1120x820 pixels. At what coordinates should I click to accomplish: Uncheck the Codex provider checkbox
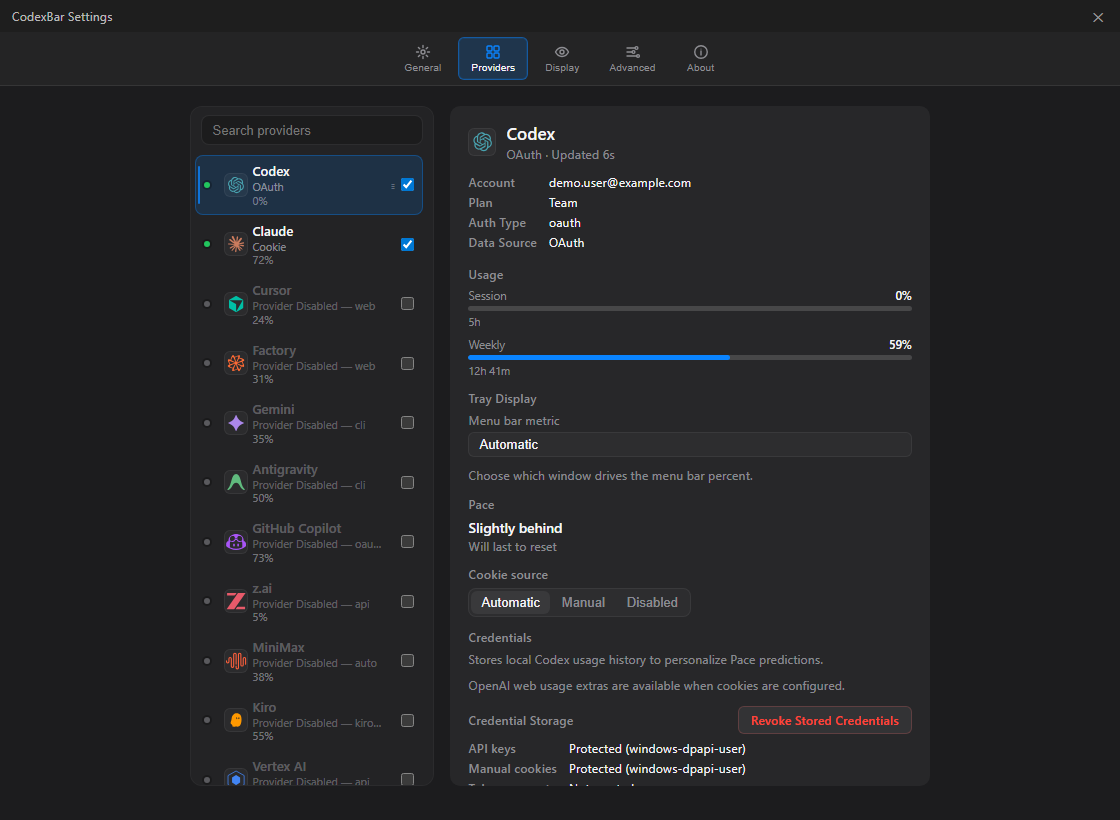[407, 185]
